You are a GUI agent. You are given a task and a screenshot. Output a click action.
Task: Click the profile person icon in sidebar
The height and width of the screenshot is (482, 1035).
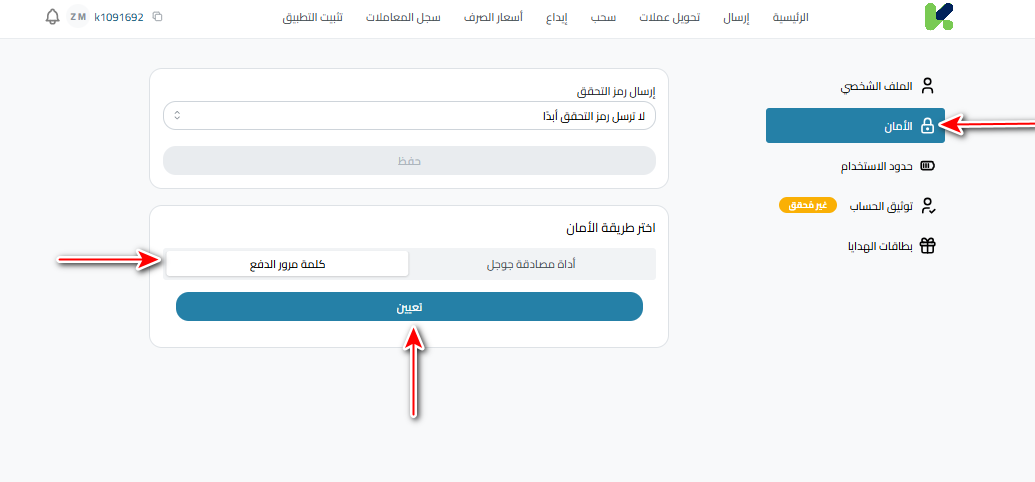click(927, 86)
